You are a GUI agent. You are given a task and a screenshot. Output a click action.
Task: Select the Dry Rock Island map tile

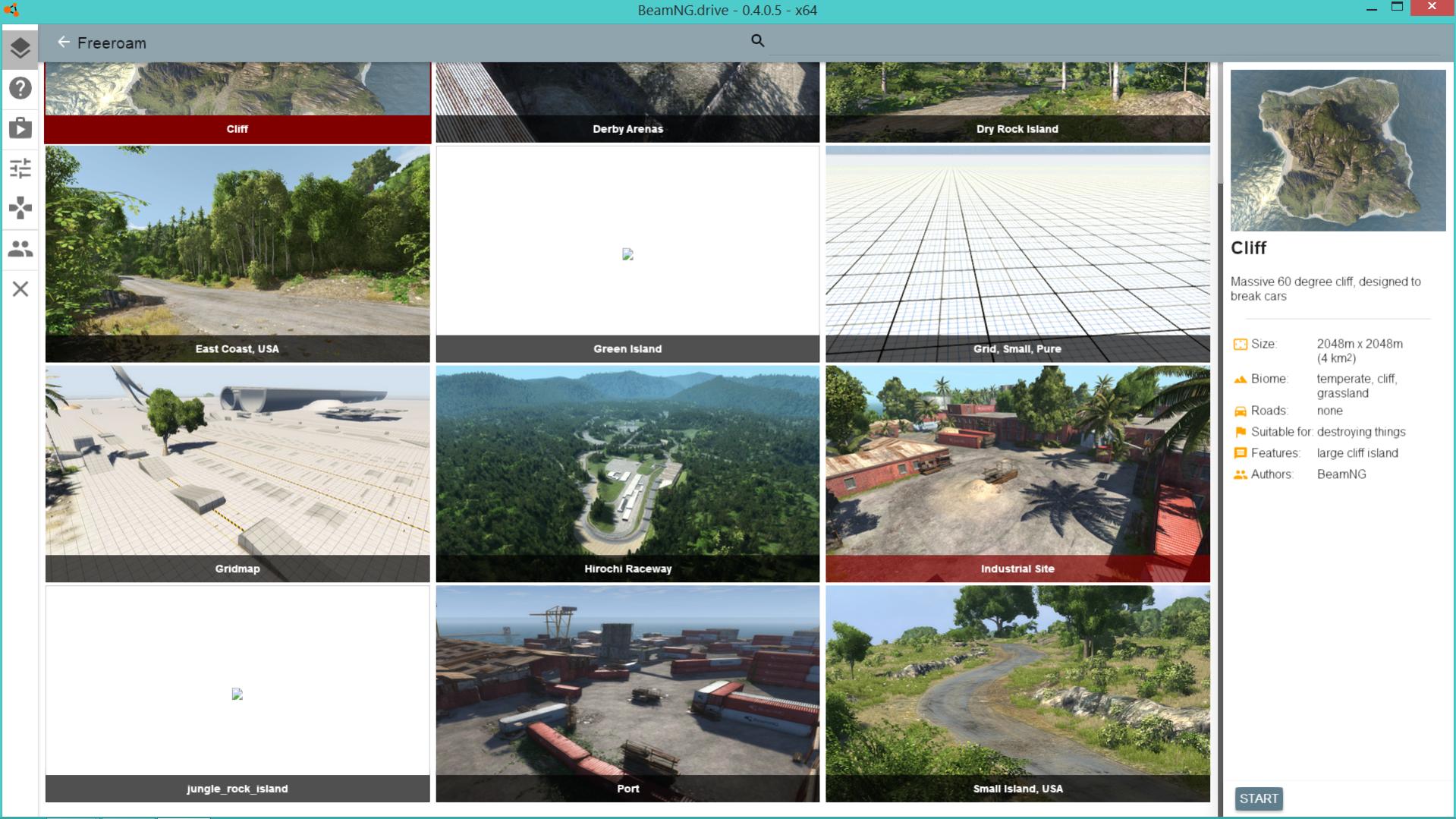point(1017,102)
